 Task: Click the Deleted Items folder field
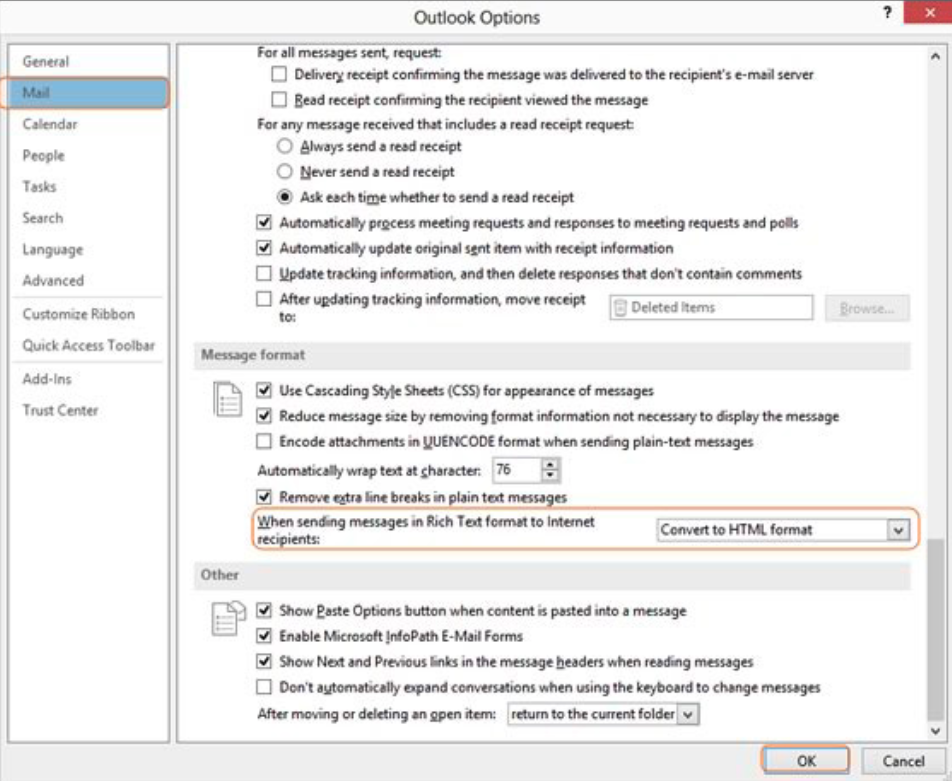tap(712, 308)
